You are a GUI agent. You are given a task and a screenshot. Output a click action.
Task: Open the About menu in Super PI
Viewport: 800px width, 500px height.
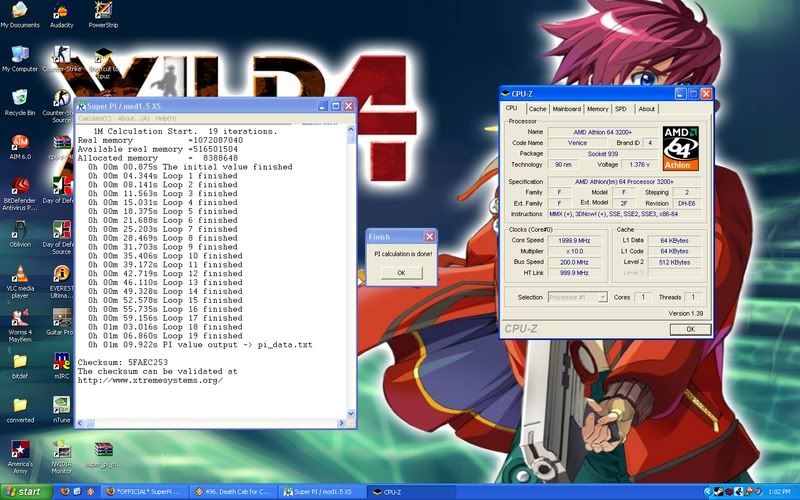point(133,118)
